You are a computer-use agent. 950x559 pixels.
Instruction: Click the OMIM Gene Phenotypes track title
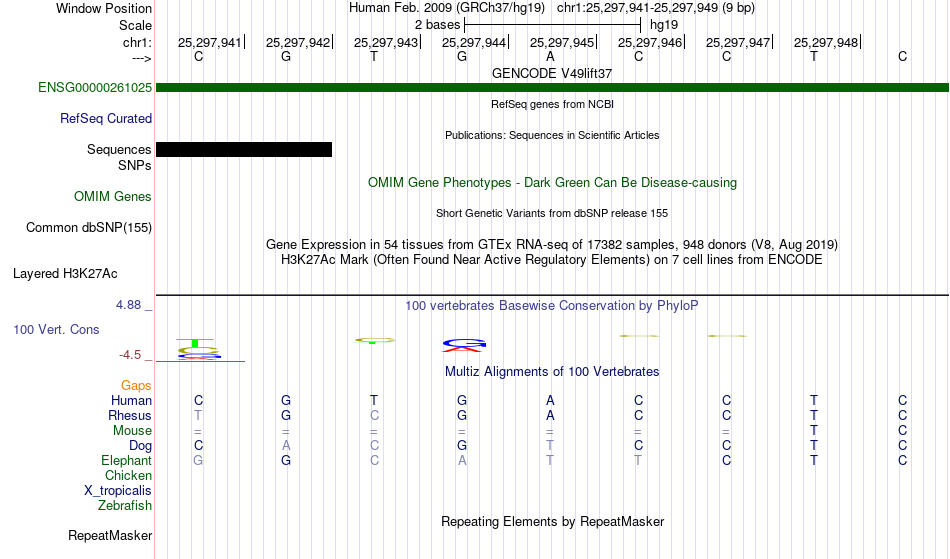pyautogui.click(x=553, y=183)
